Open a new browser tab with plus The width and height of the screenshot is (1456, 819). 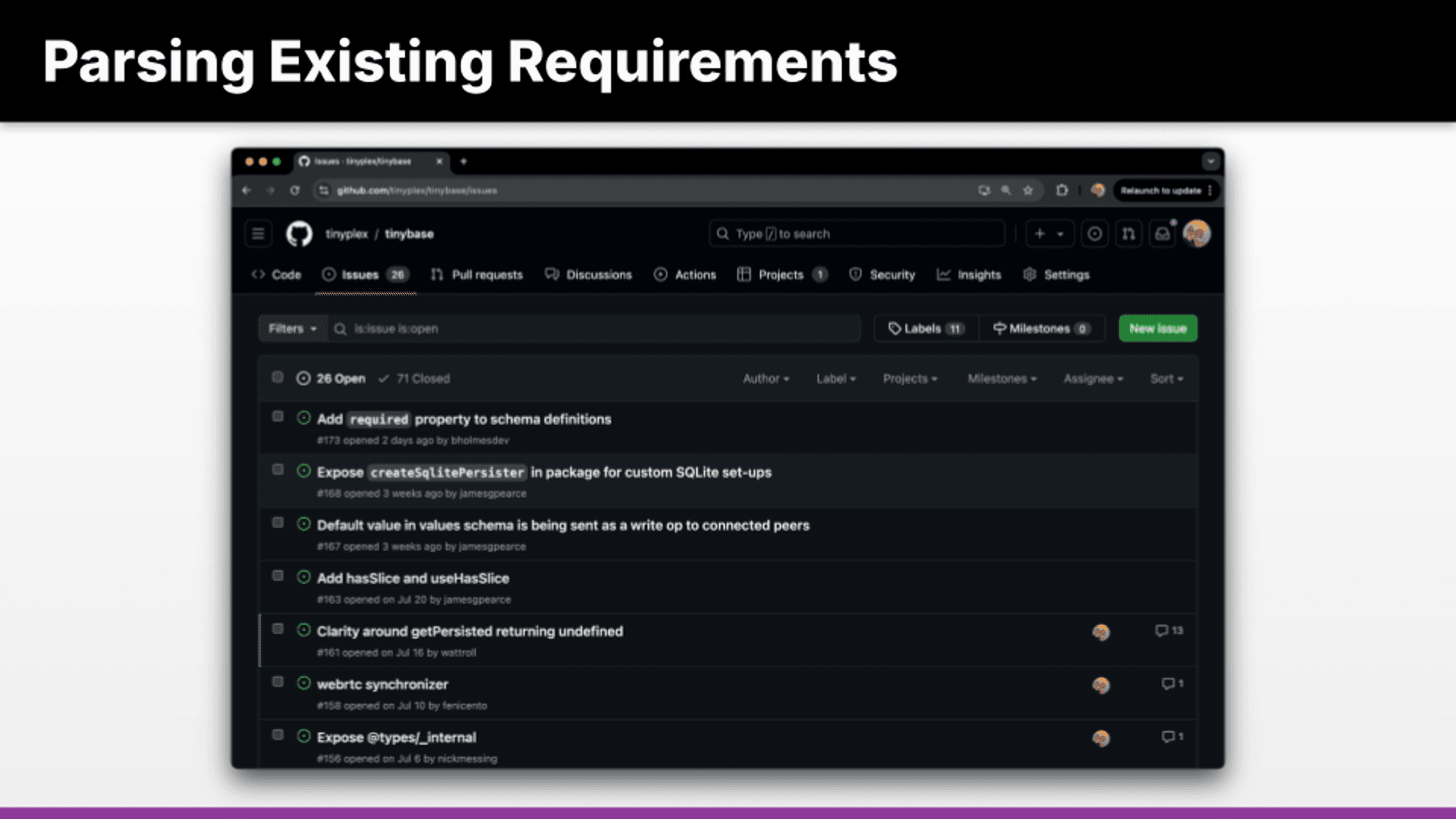[x=463, y=161]
